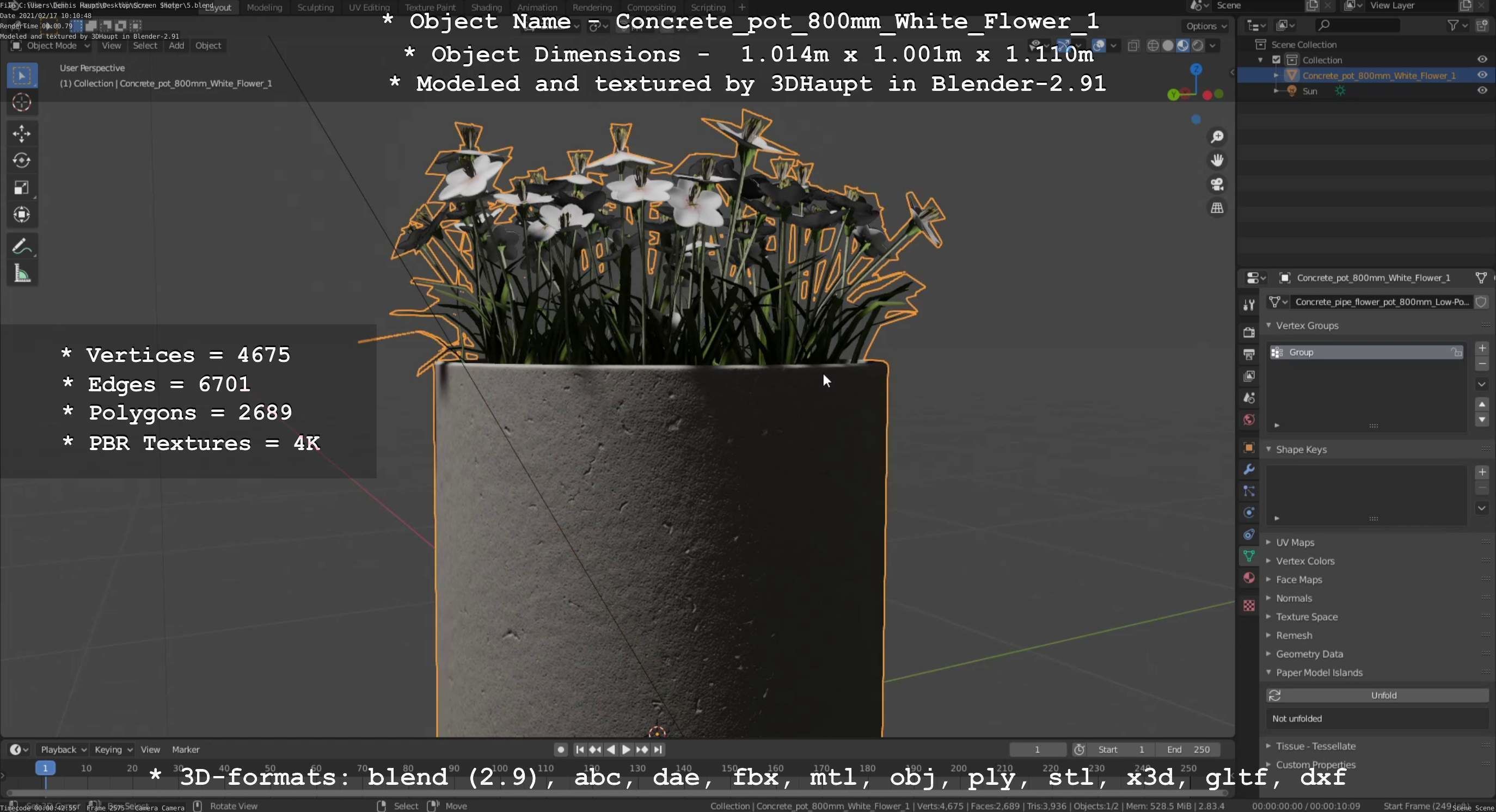Open the Modeling workspace tab
This screenshot has height=812, width=1496.
point(264,8)
